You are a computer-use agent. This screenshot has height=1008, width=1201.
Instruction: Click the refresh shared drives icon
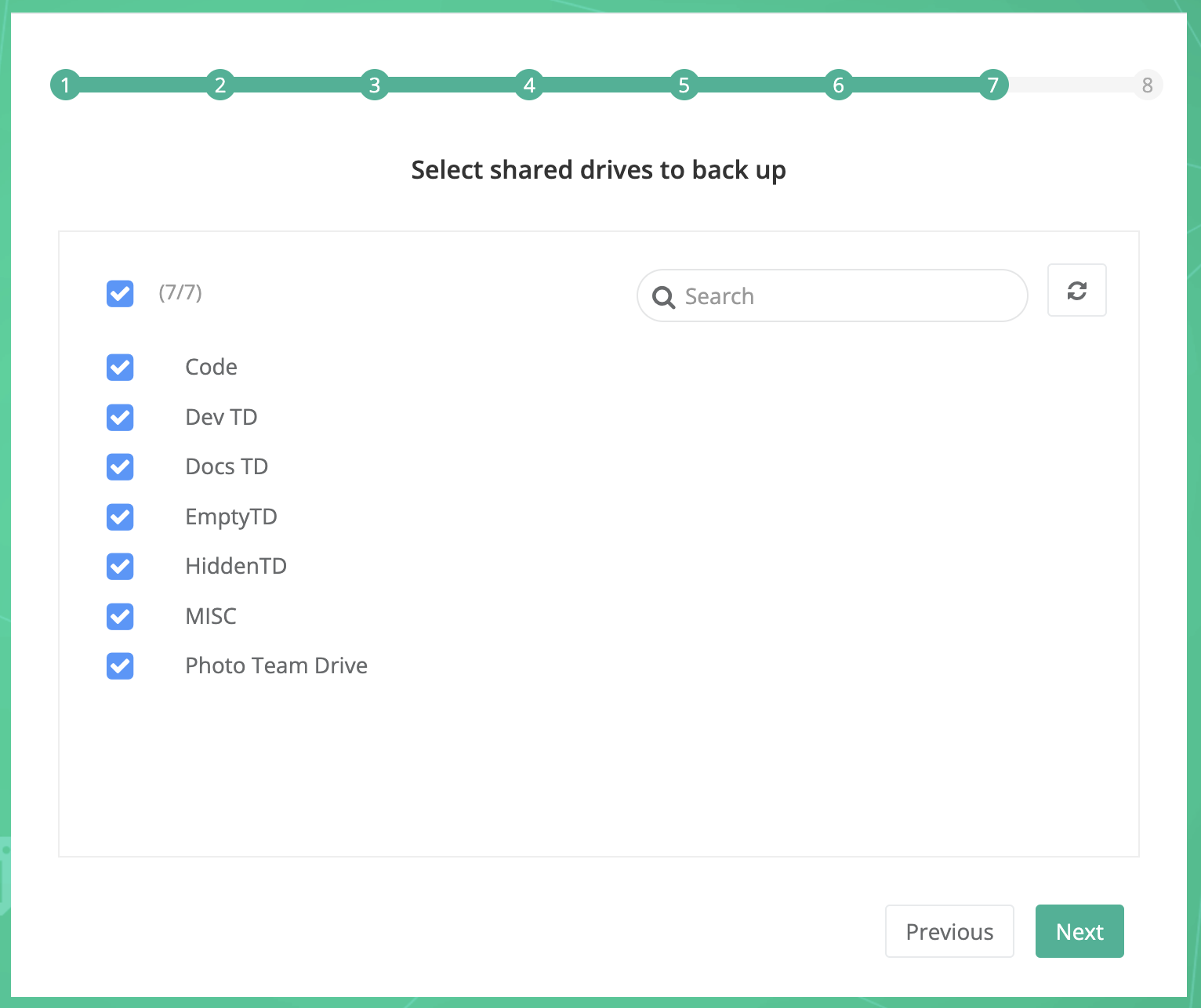1076,290
